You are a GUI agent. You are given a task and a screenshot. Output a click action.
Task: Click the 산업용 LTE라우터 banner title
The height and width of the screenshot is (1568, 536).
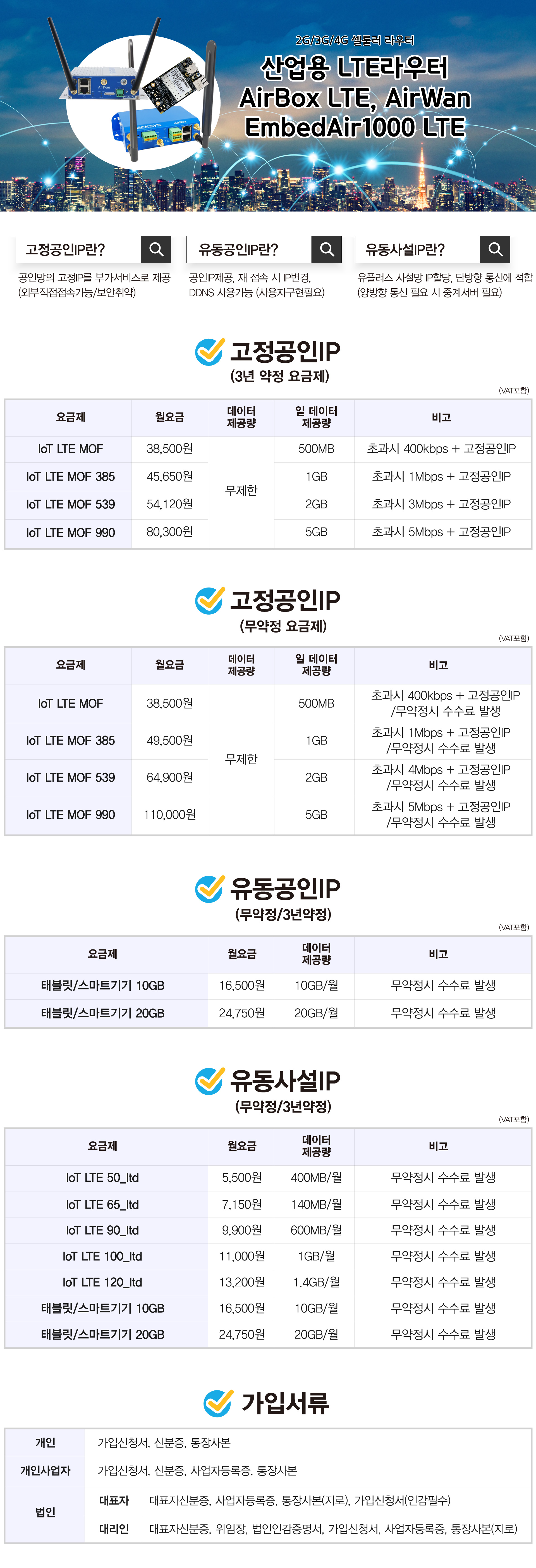pos(355,67)
